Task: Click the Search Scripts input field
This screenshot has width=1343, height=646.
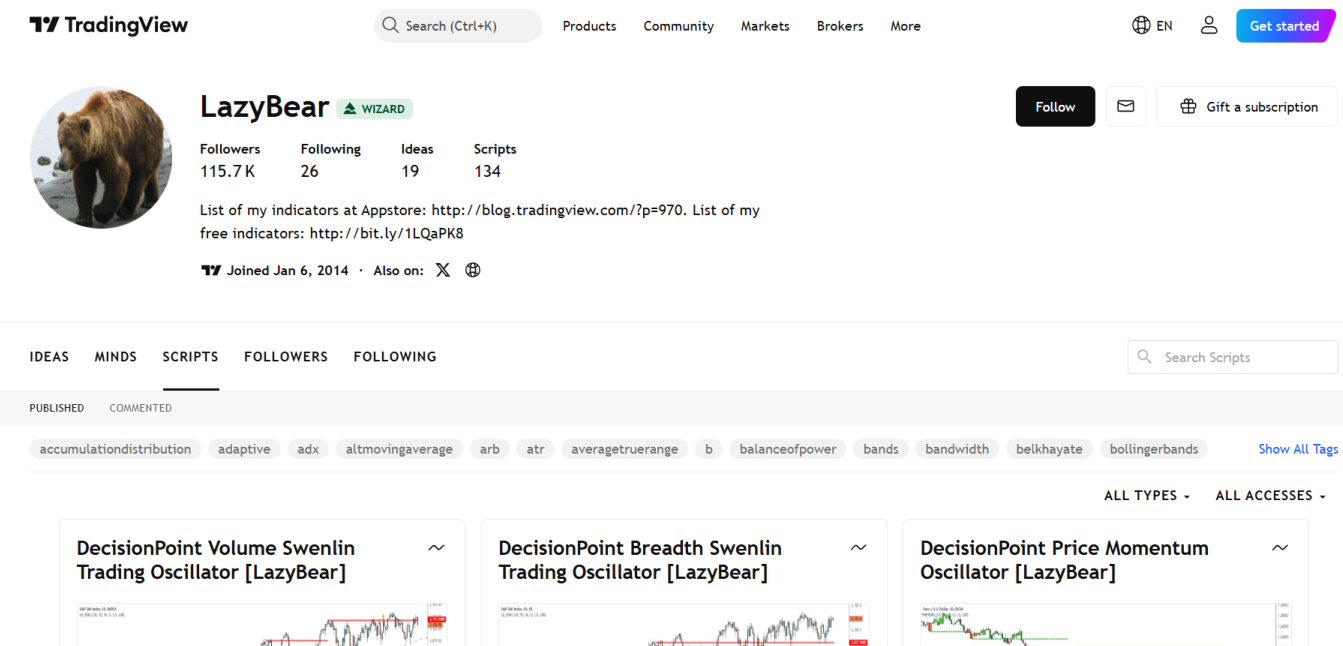Action: point(1233,357)
